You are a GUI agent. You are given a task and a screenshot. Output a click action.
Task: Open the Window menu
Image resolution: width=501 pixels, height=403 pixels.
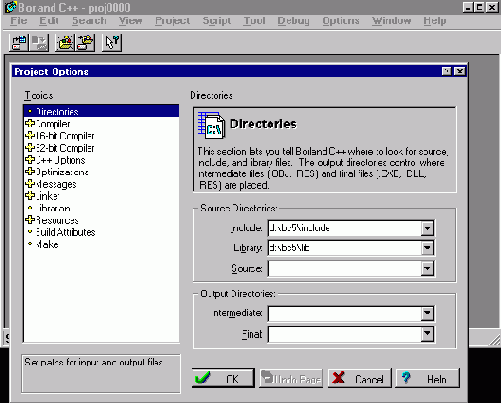pyautogui.click(x=391, y=21)
